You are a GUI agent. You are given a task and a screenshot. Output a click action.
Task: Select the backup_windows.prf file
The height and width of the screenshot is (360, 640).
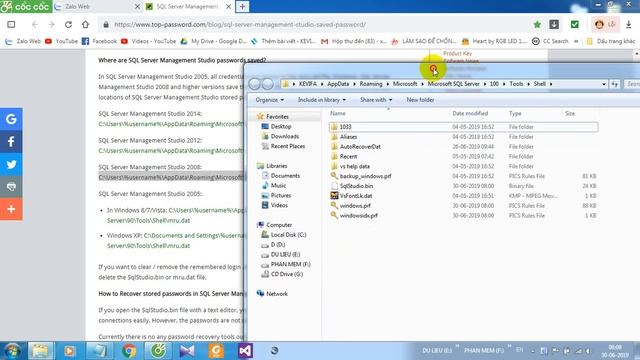[365, 176]
